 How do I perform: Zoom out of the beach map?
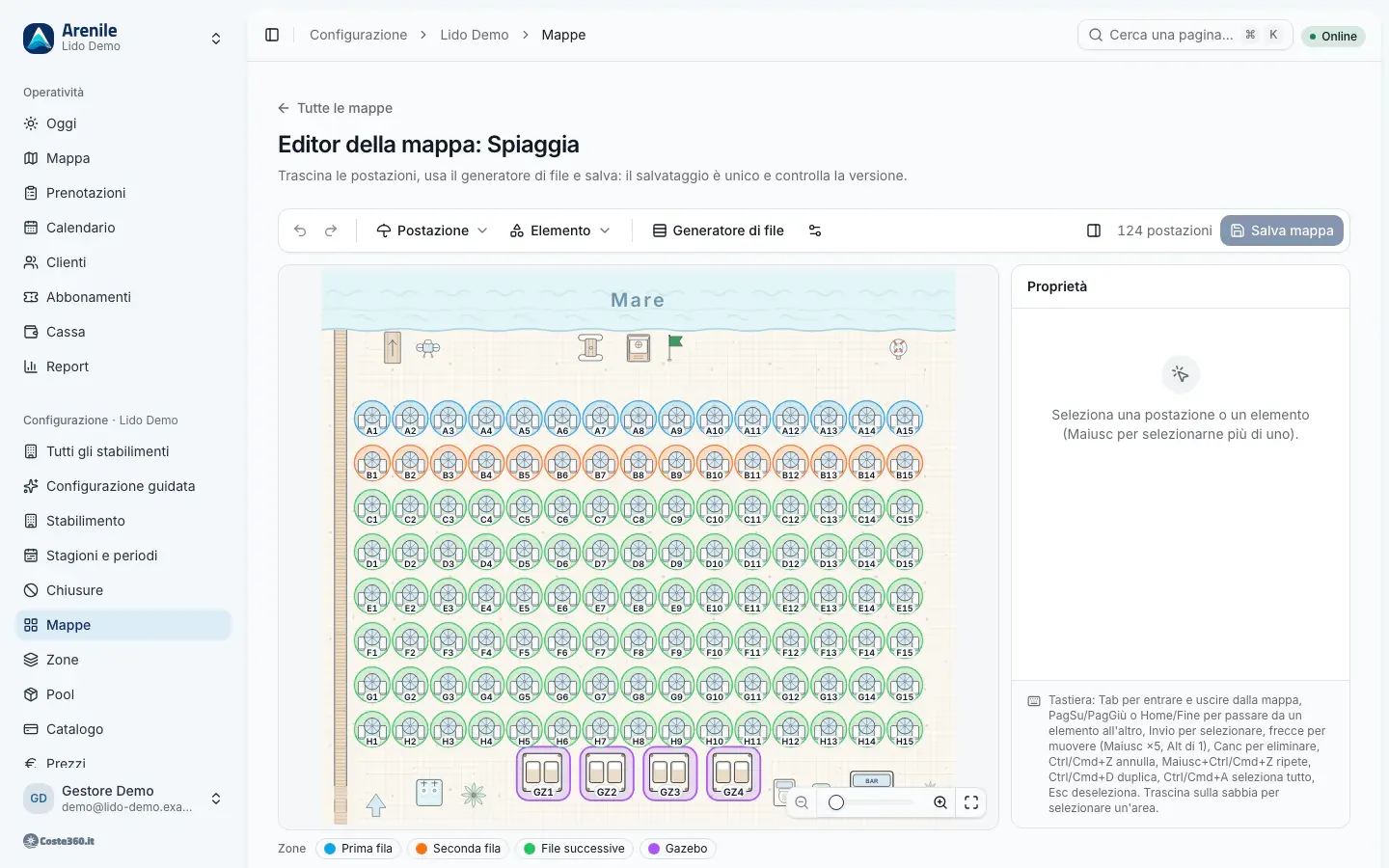pos(802,802)
